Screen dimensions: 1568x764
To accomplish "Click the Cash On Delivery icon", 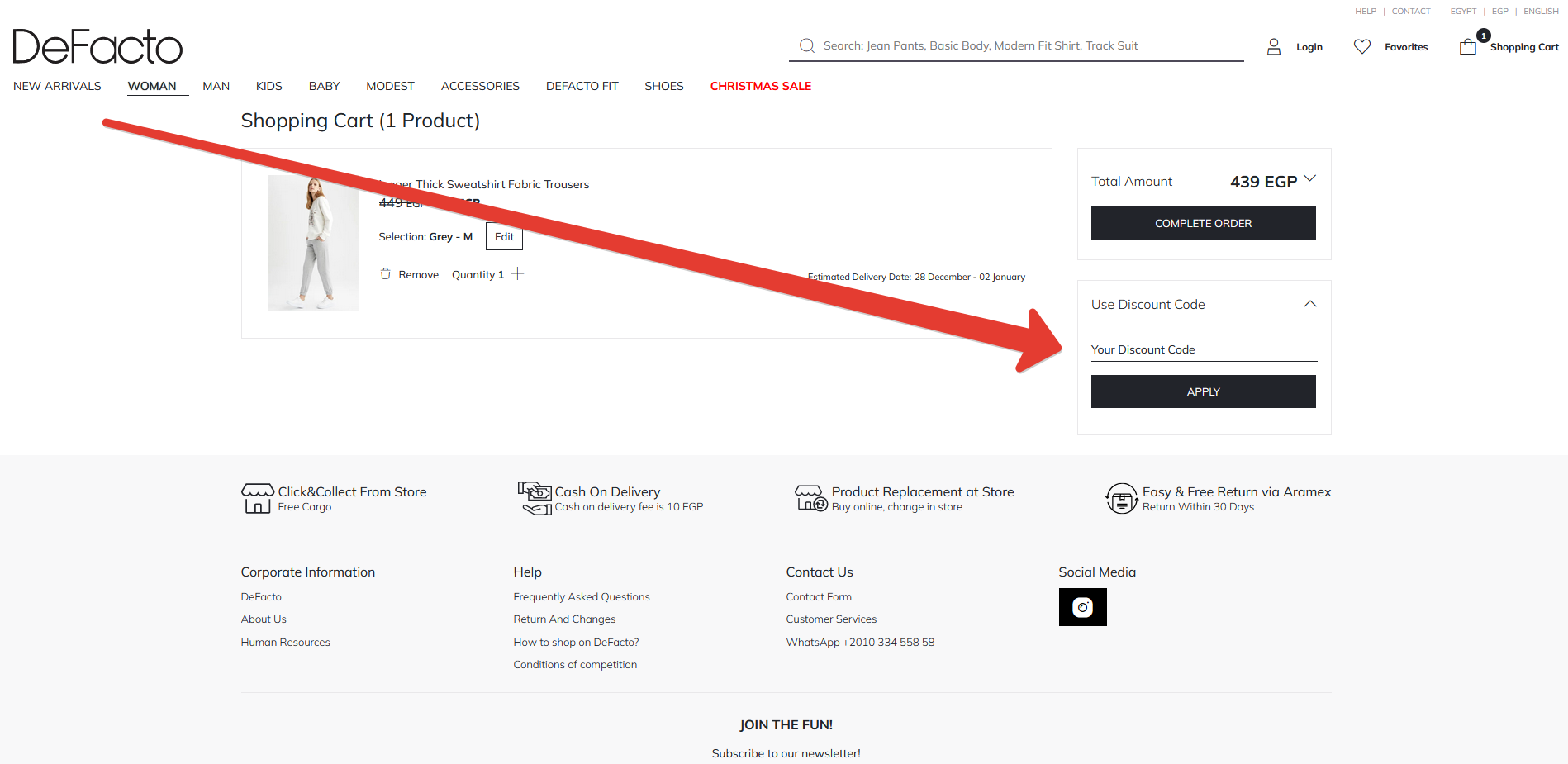I will pyautogui.click(x=535, y=498).
